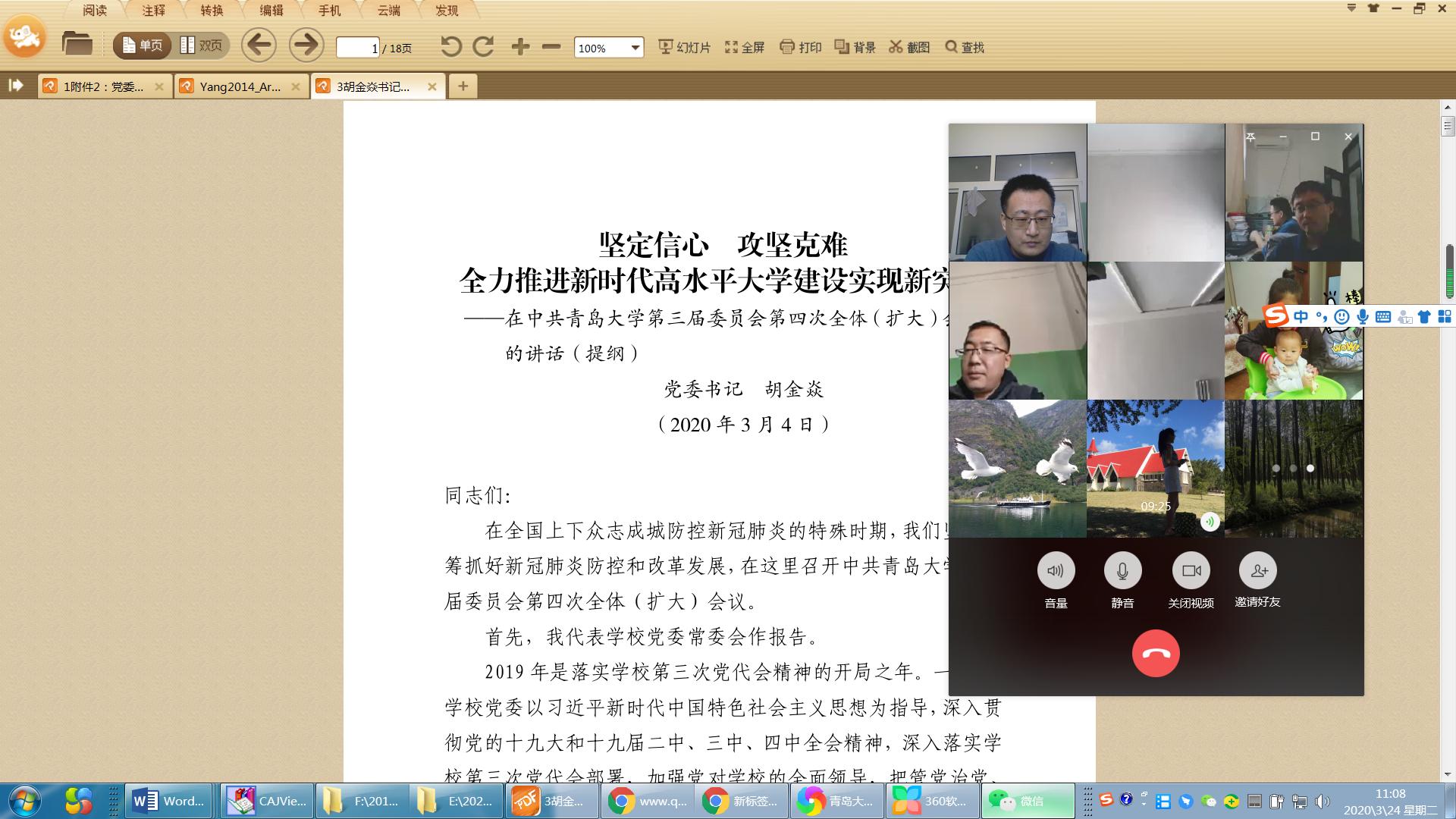Open the menu dropdown arrow in title bar
The image size is (1456, 819).
point(1351,8)
